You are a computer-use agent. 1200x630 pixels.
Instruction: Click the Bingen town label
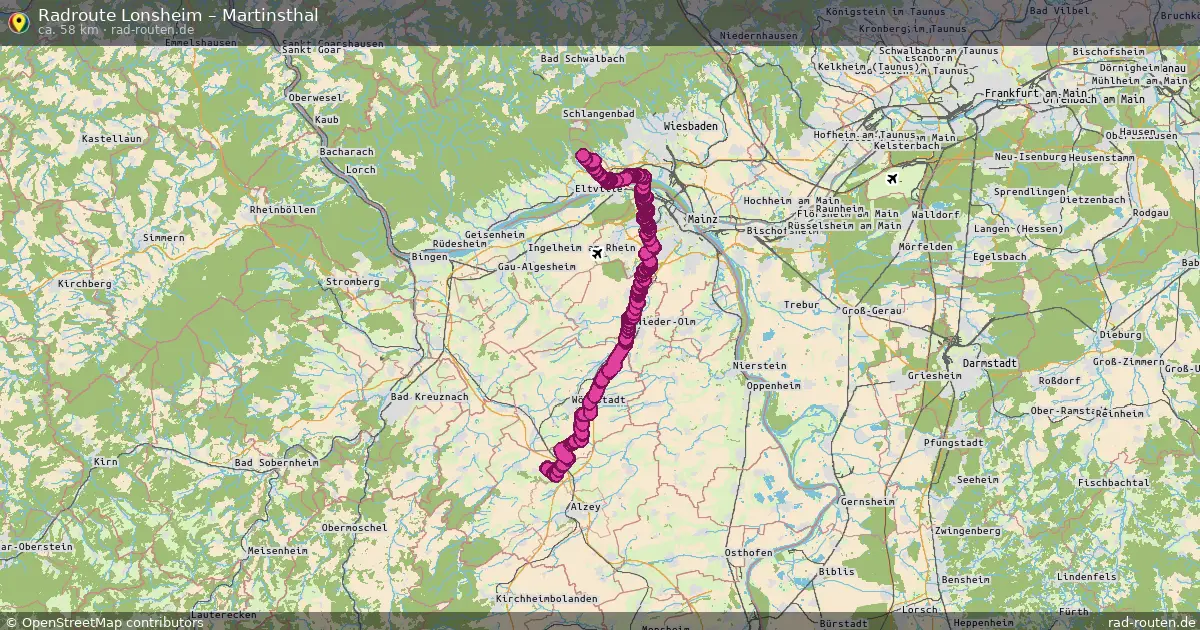tap(430, 257)
